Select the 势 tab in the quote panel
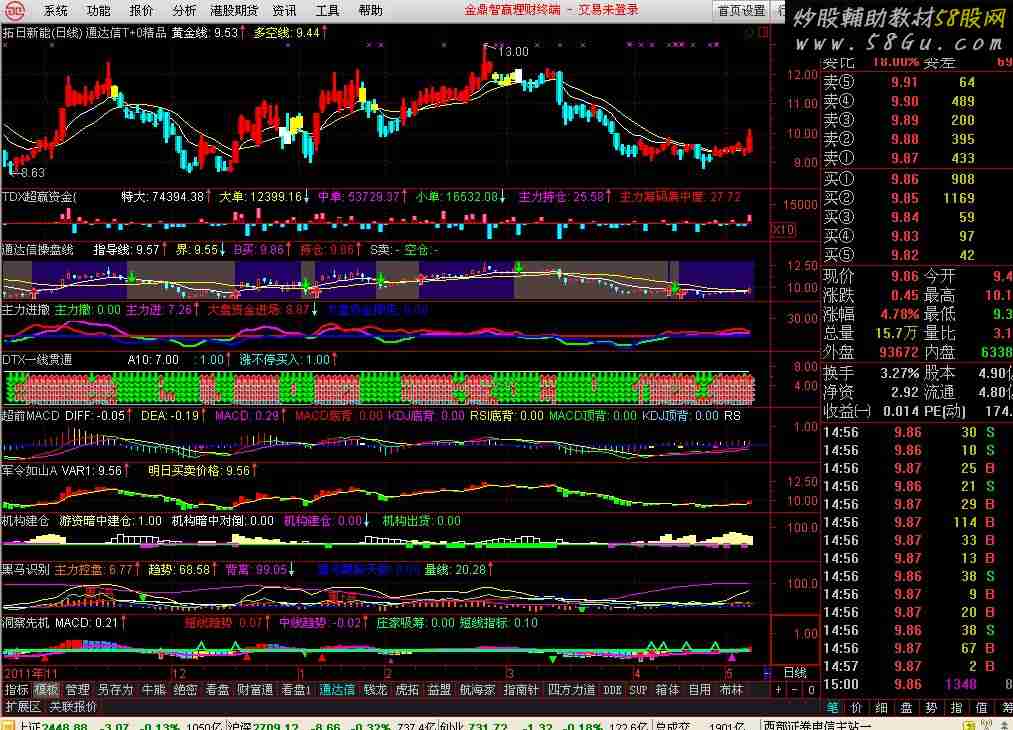This screenshot has height=730, width=1013. 931,708
